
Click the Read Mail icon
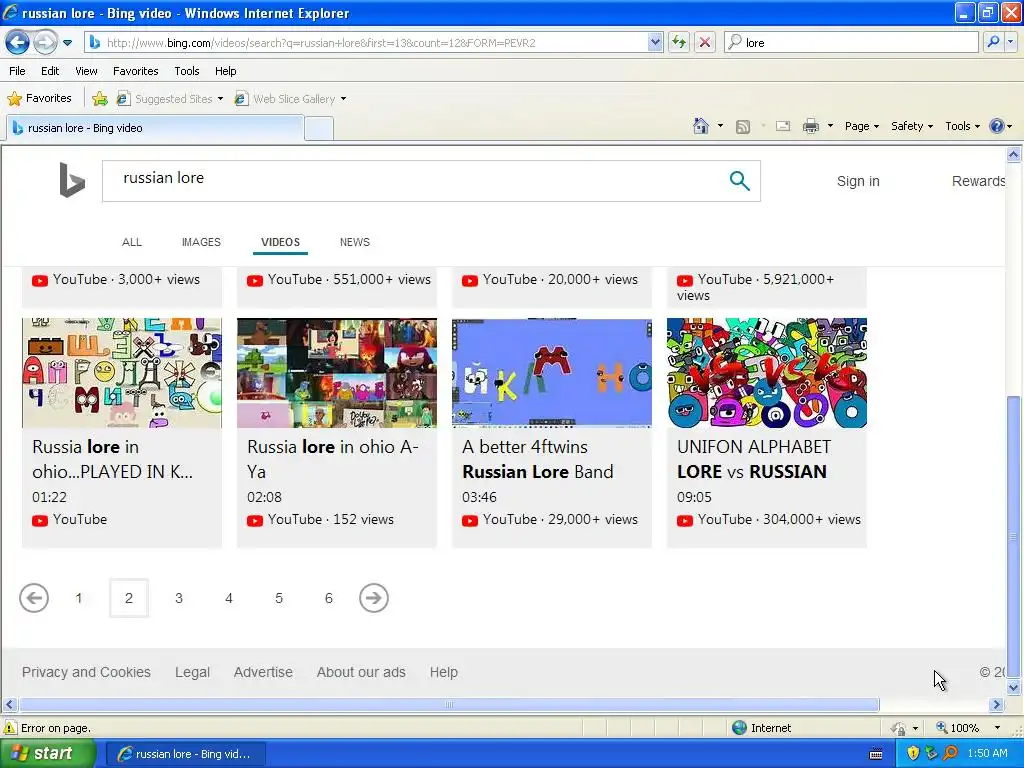[783, 126]
